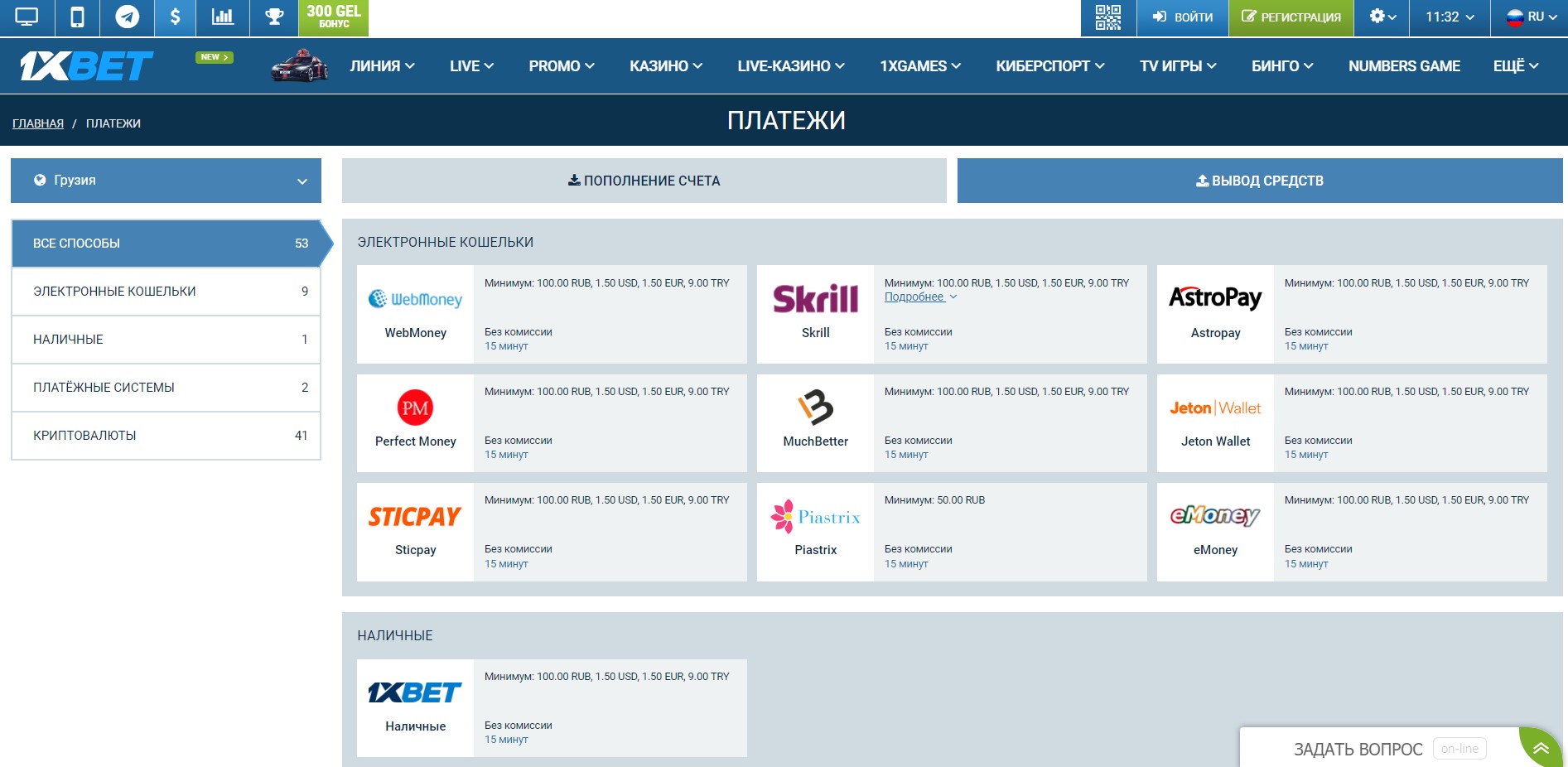Choose the Perfect Money logo

pos(415,408)
